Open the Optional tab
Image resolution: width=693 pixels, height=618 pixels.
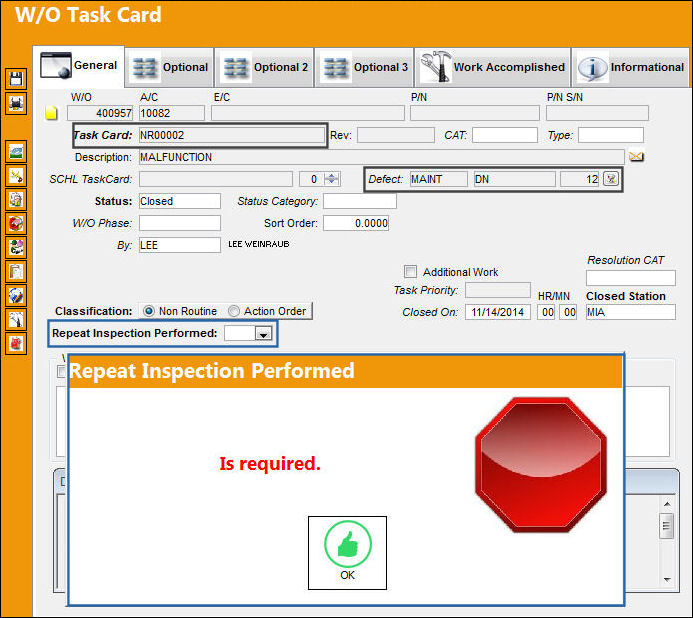coord(170,68)
